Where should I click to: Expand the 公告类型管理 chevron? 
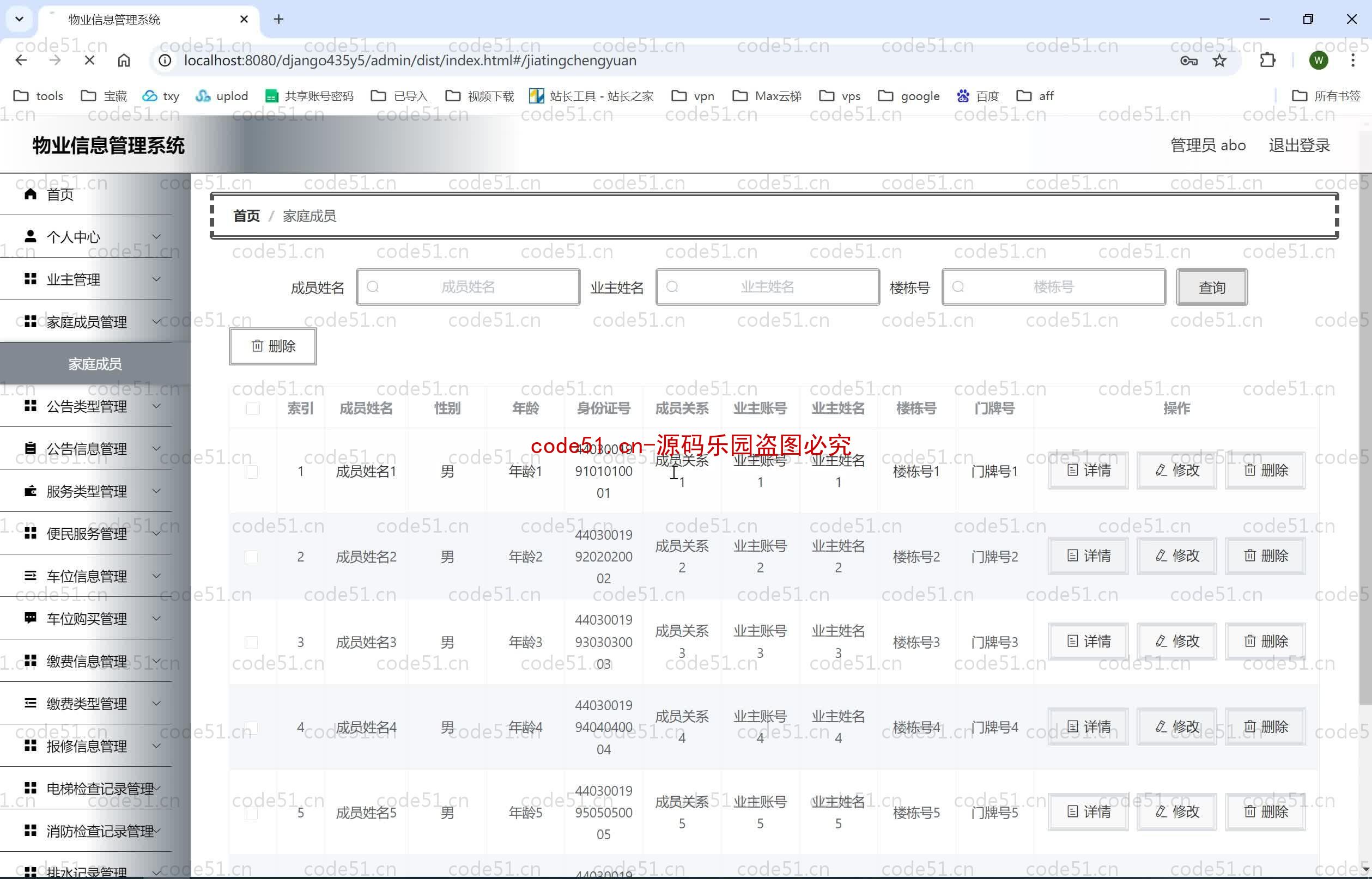tap(156, 406)
